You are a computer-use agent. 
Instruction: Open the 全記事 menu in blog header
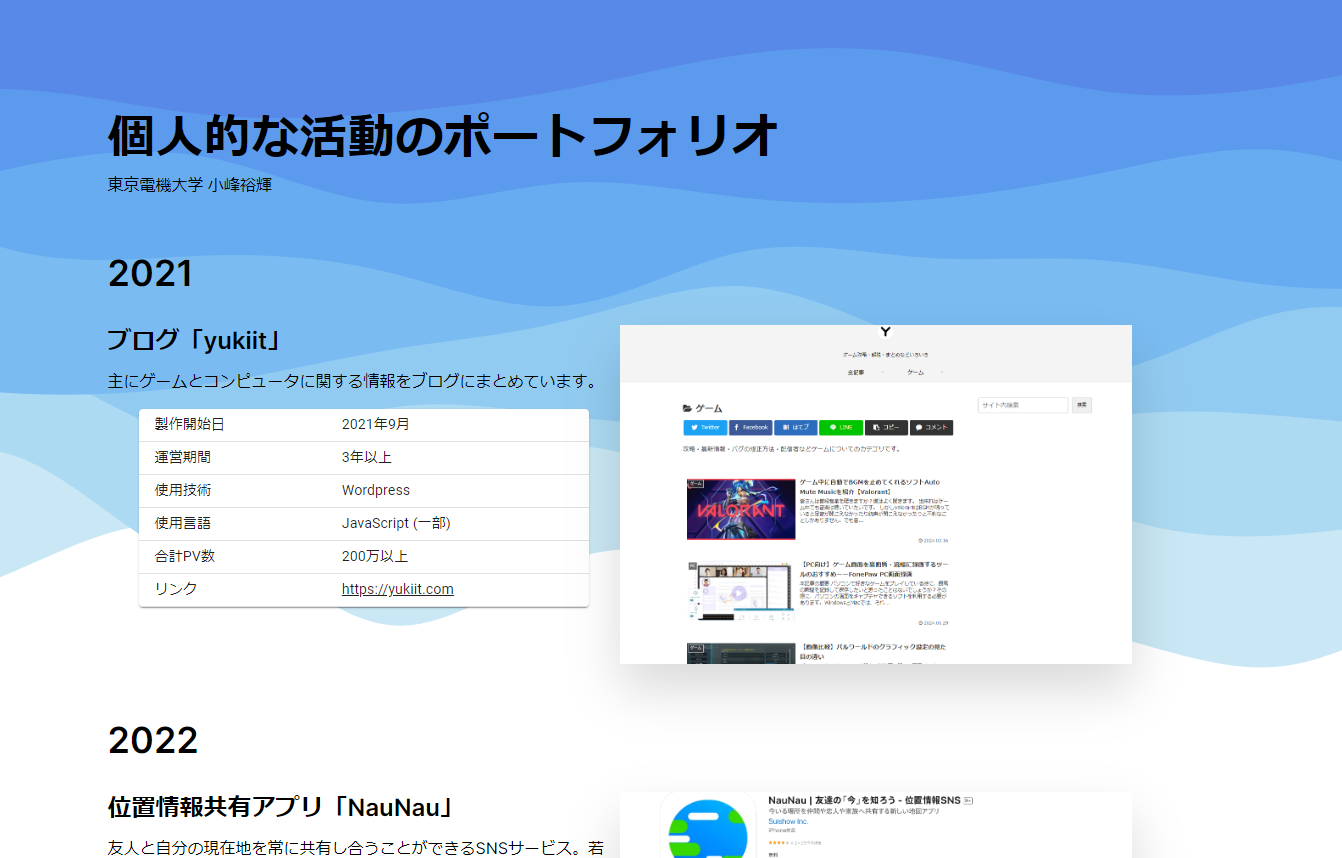856,372
